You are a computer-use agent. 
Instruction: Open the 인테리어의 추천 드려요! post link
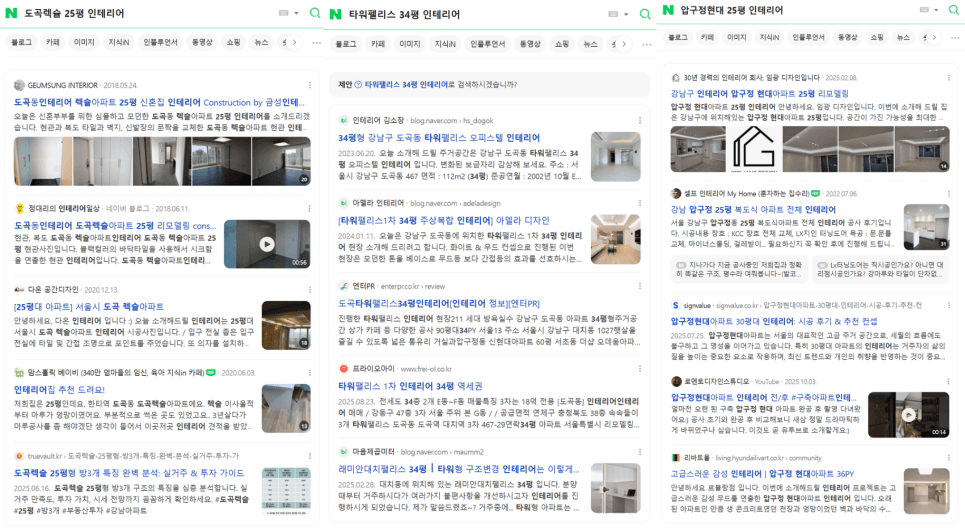click(x=61, y=389)
